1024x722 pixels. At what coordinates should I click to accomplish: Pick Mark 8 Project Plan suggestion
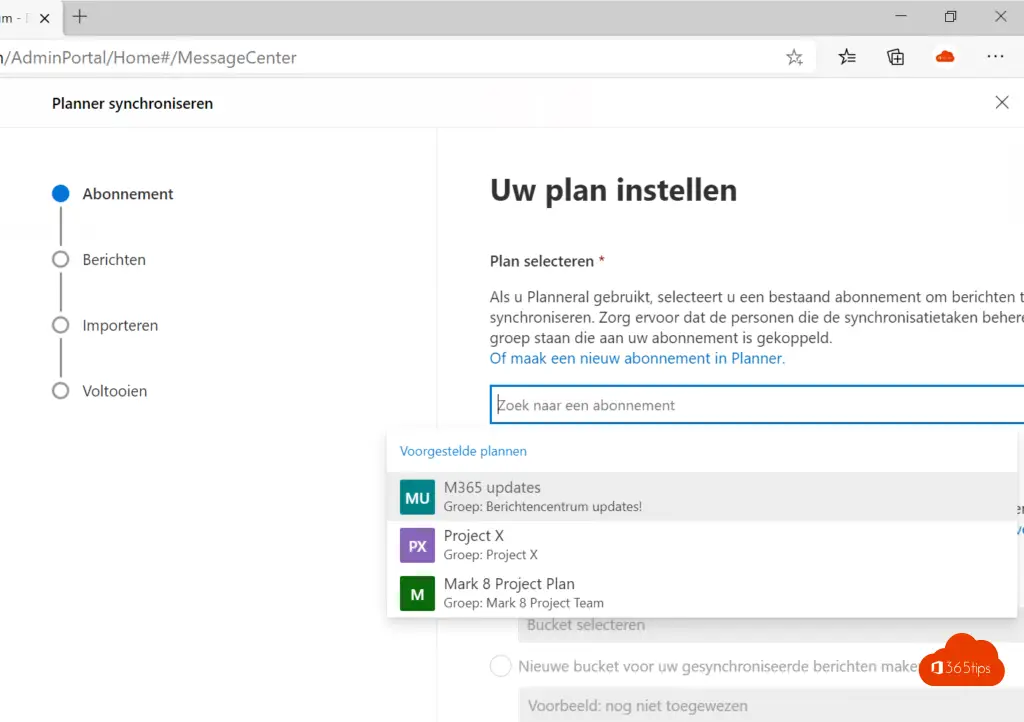click(x=509, y=584)
